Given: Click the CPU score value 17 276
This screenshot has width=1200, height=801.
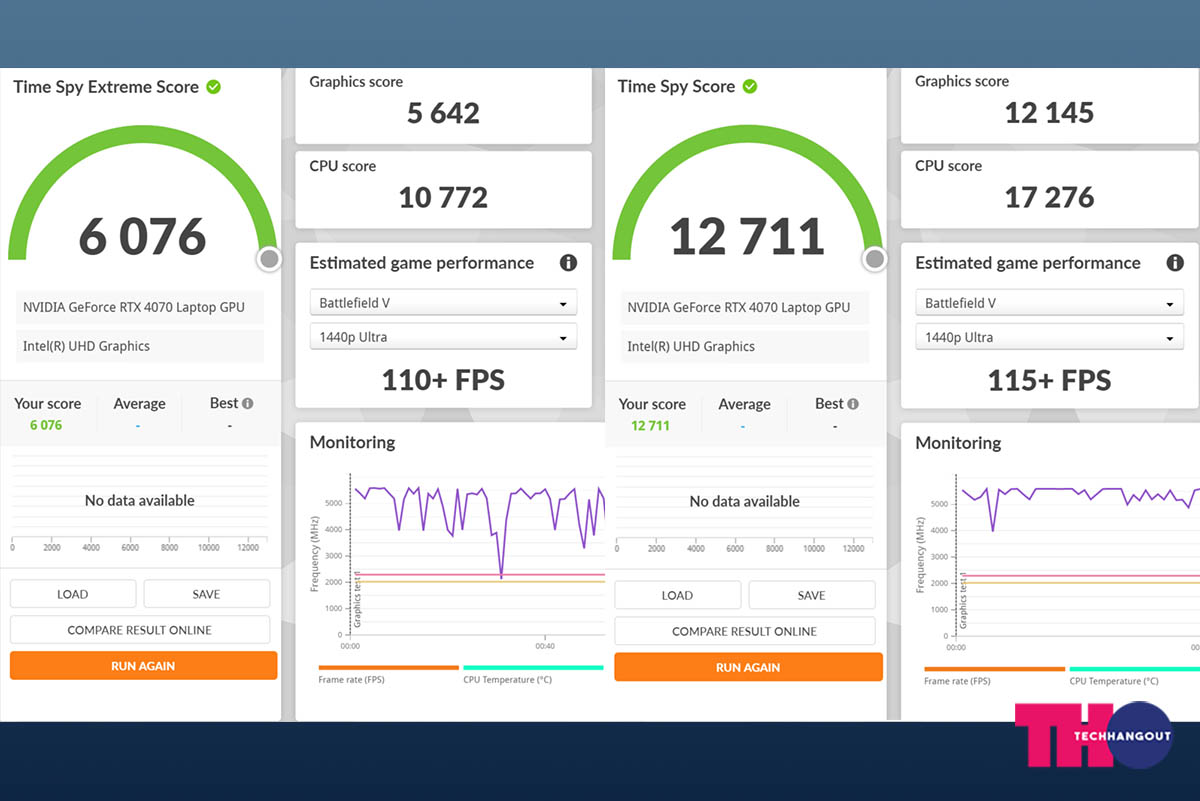Looking at the screenshot, I should coord(1049,198).
